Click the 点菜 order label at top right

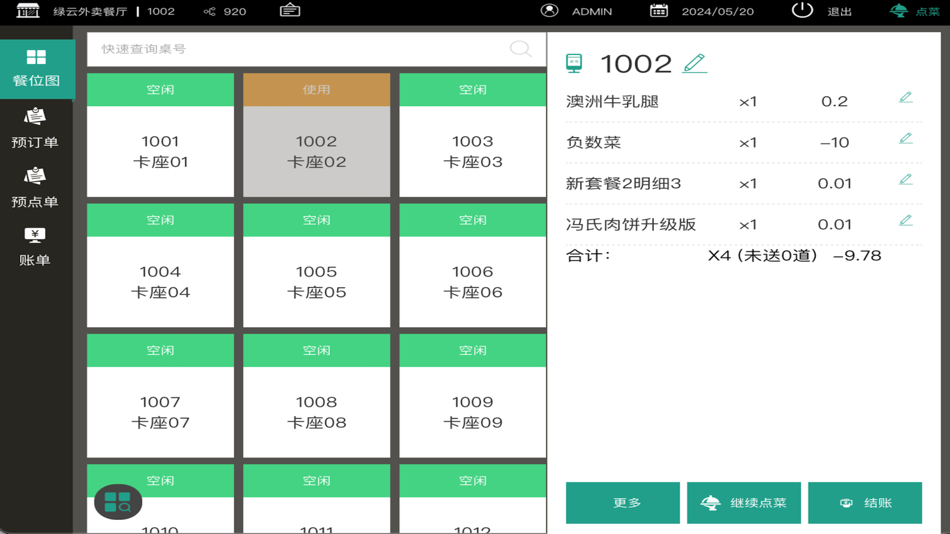(x=928, y=12)
